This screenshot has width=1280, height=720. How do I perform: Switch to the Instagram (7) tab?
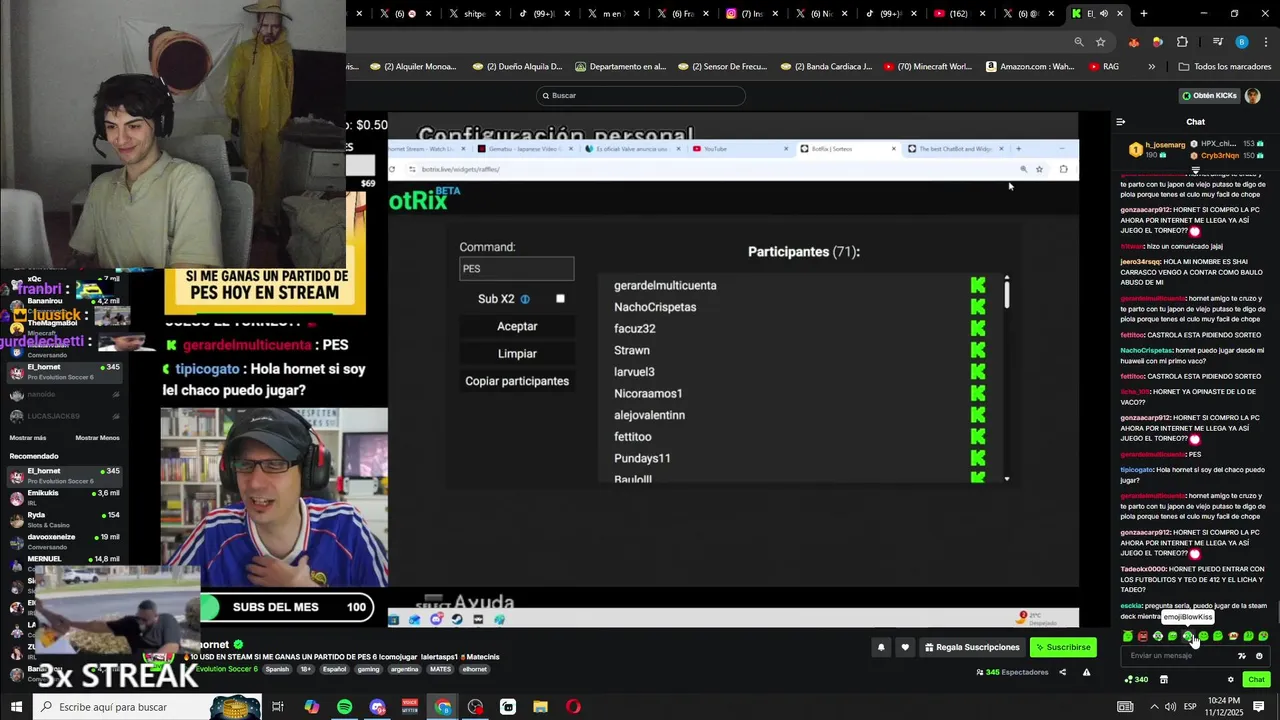[750, 13]
